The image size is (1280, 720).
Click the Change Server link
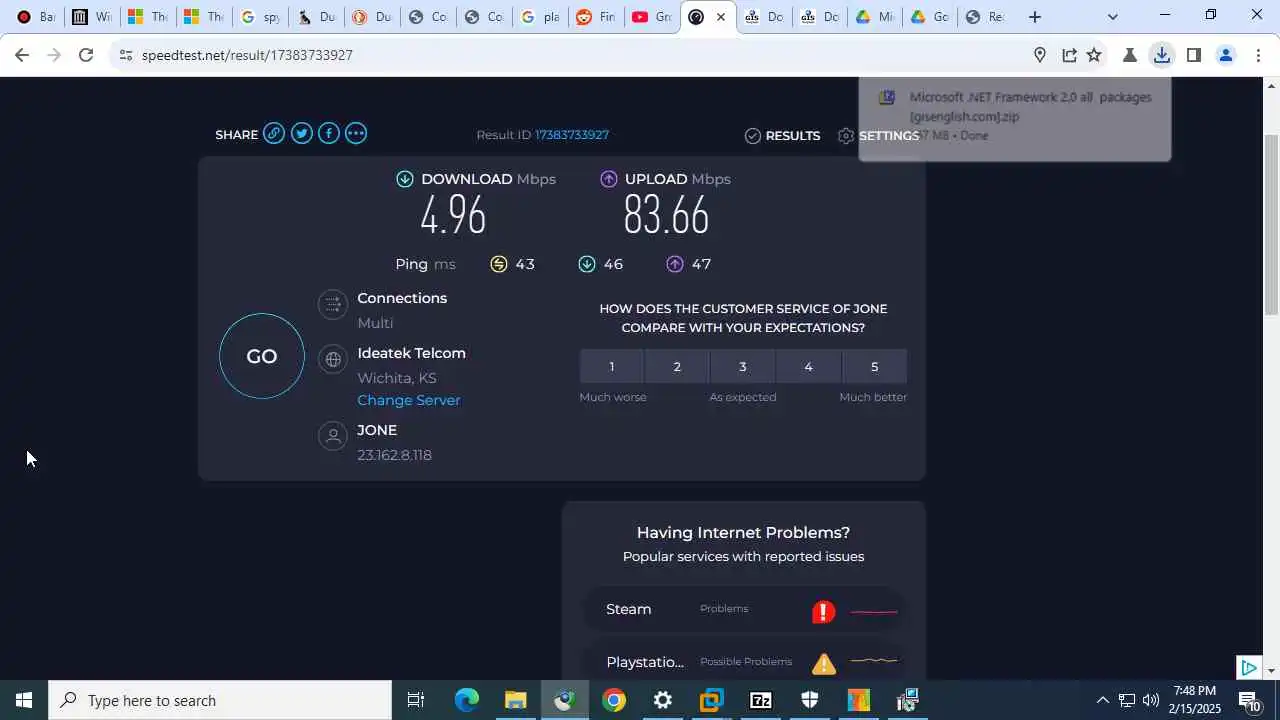[409, 400]
